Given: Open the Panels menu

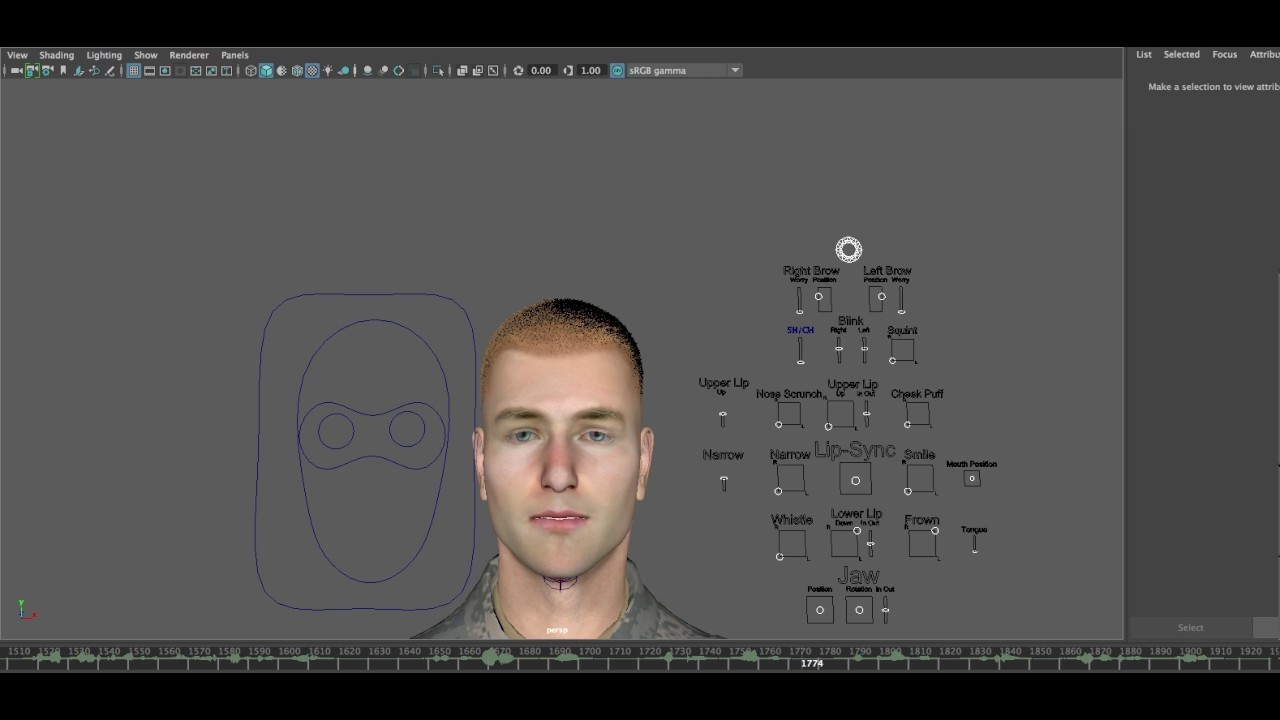Looking at the screenshot, I should tap(234, 55).
